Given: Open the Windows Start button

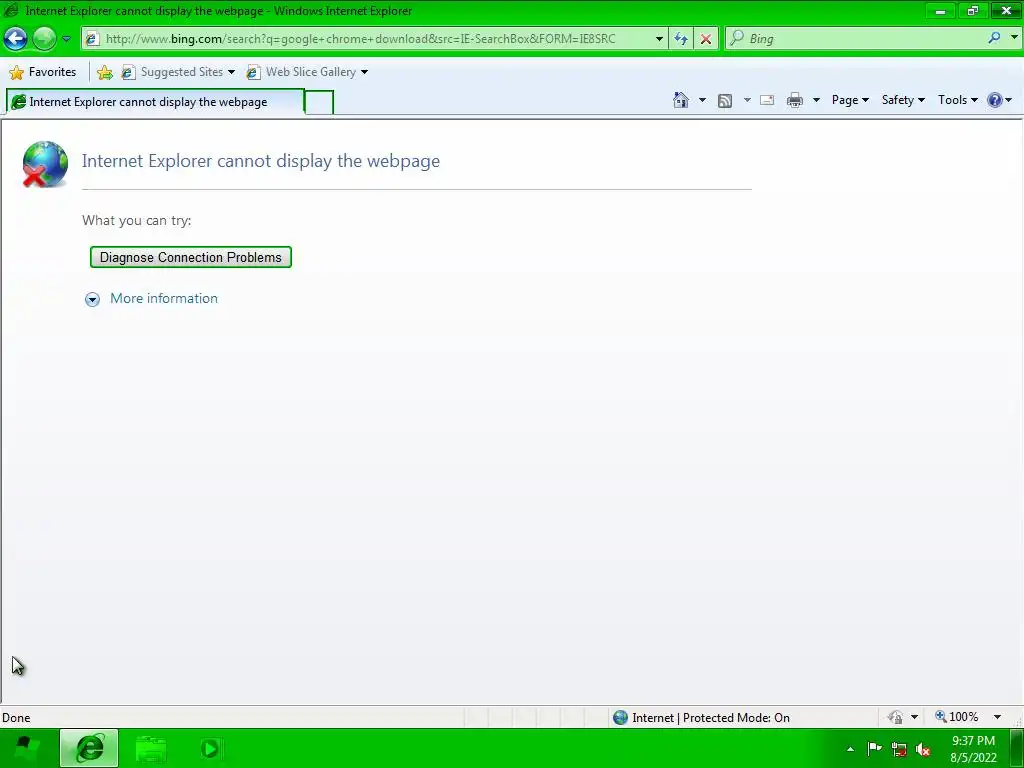Looking at the screenshot, I should coord(25,748).
